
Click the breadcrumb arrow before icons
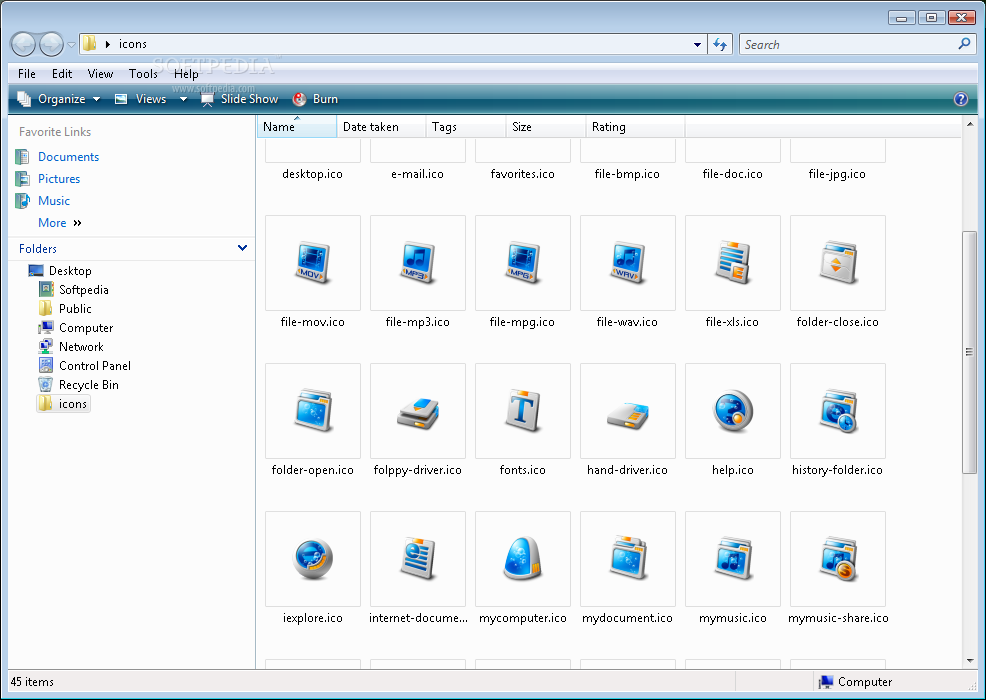[108, 44]
